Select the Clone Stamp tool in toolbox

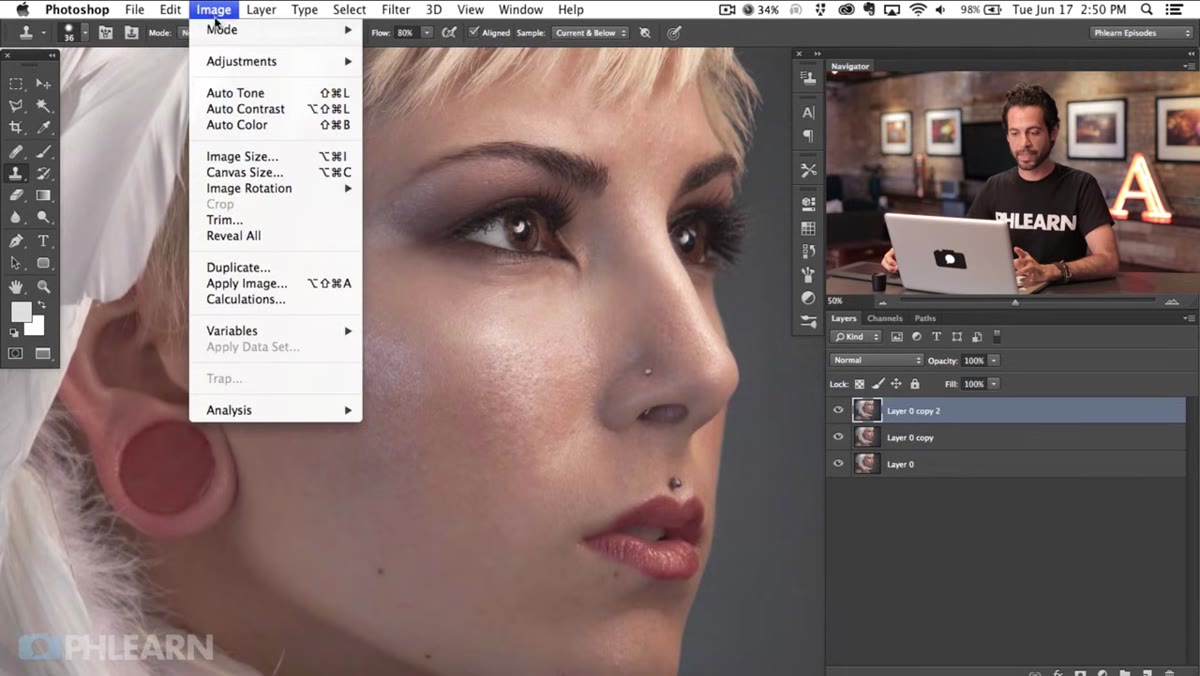pos(16,174)
